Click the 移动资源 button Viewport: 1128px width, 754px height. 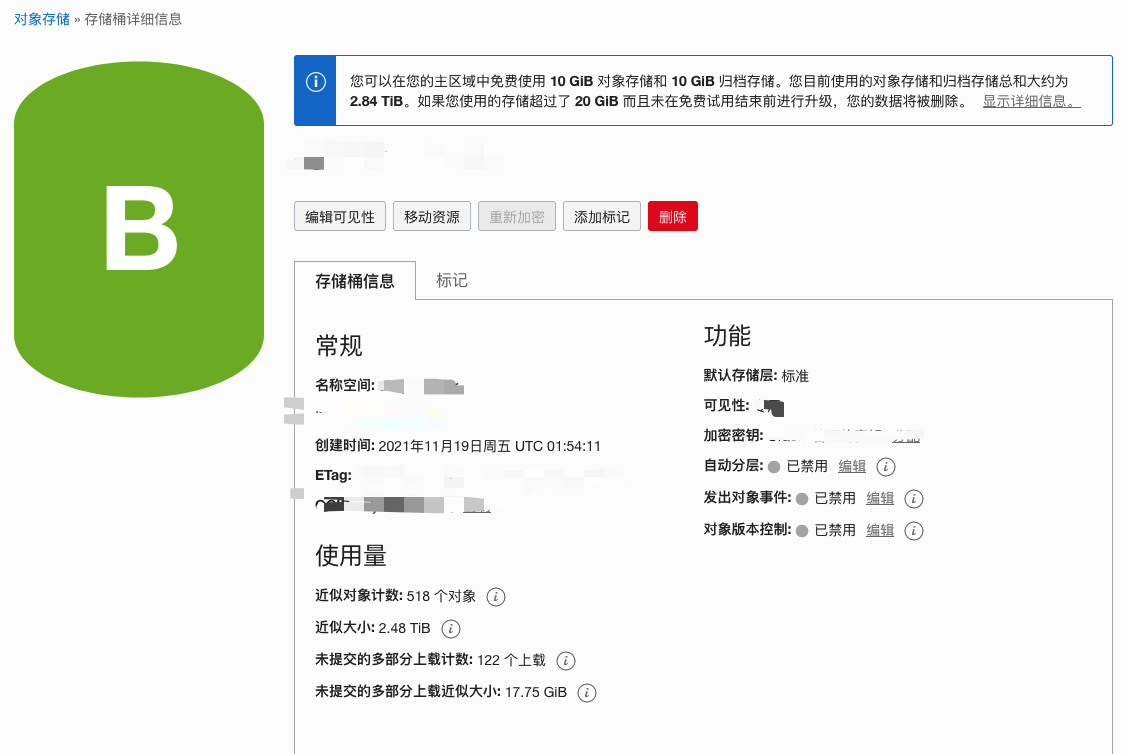tap(431, 215)
